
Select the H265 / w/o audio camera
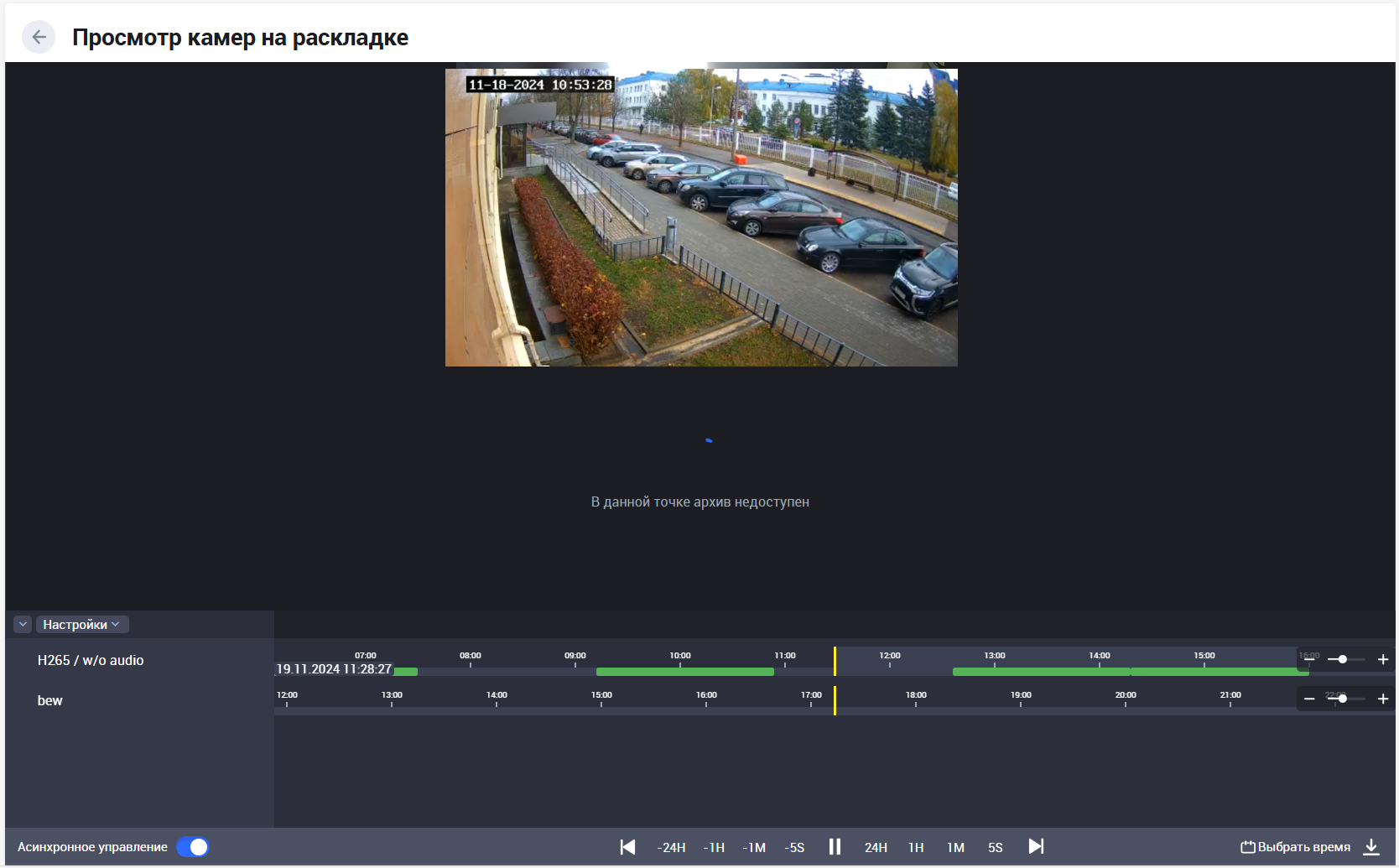tap(91, 661)
